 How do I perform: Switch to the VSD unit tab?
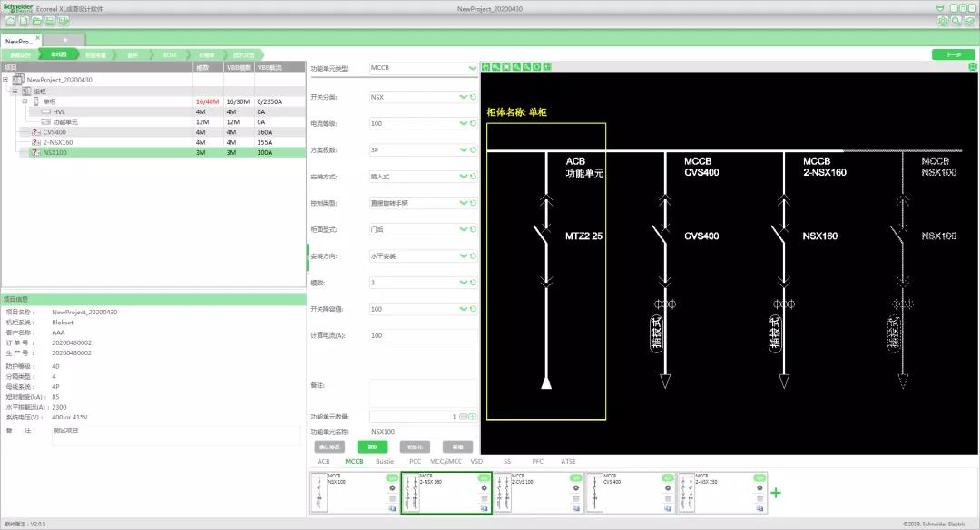pos(477,462)
